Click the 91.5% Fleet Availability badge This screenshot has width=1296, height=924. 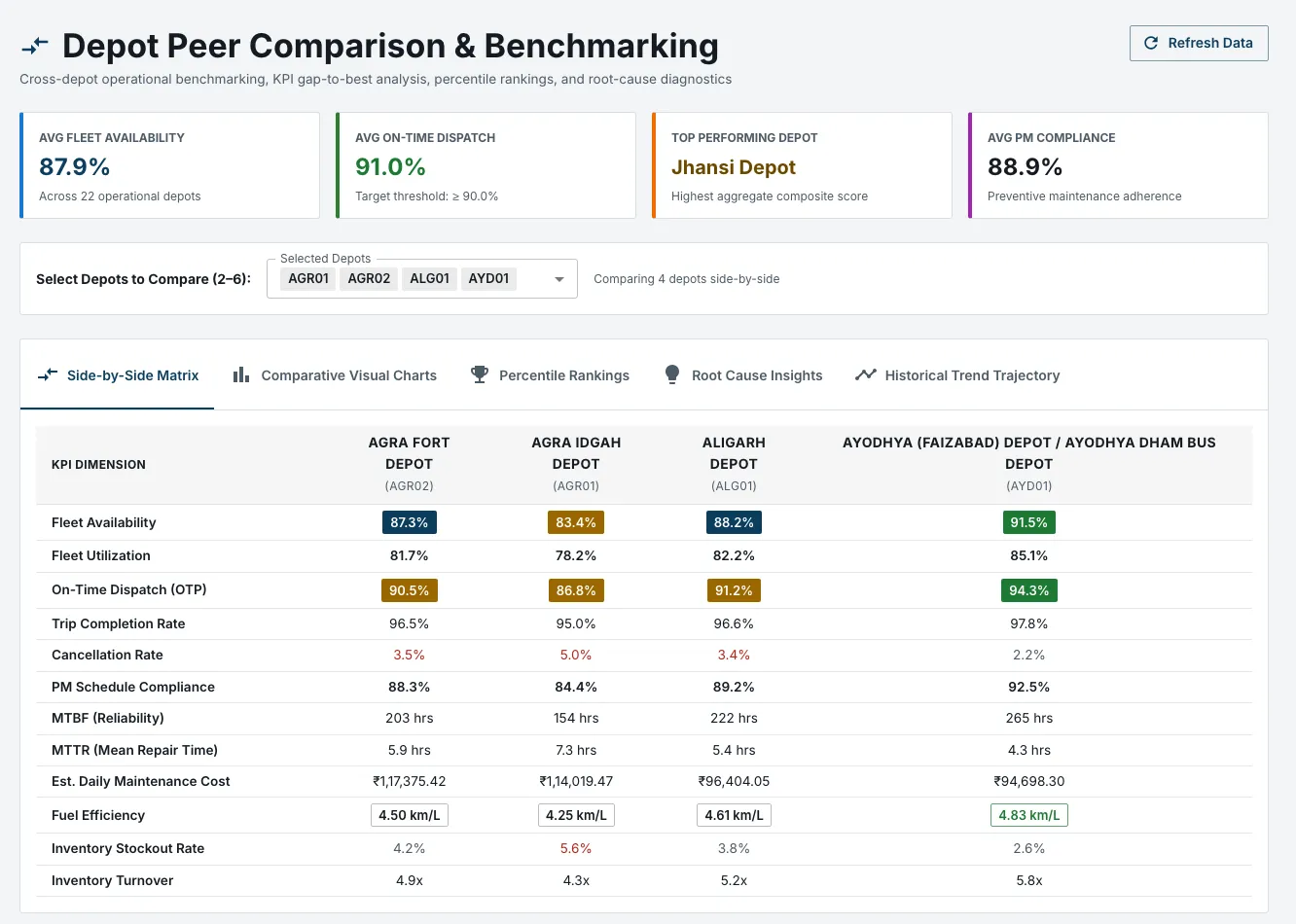pyautogui.click(x=1028, y=522)
